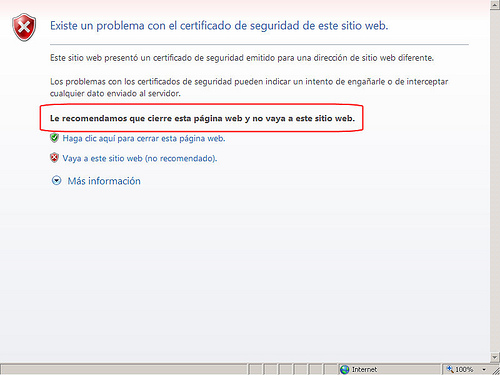Click Vaya a este sitio web (no recomendado)
Screen dimensions: 500x375
140,158
